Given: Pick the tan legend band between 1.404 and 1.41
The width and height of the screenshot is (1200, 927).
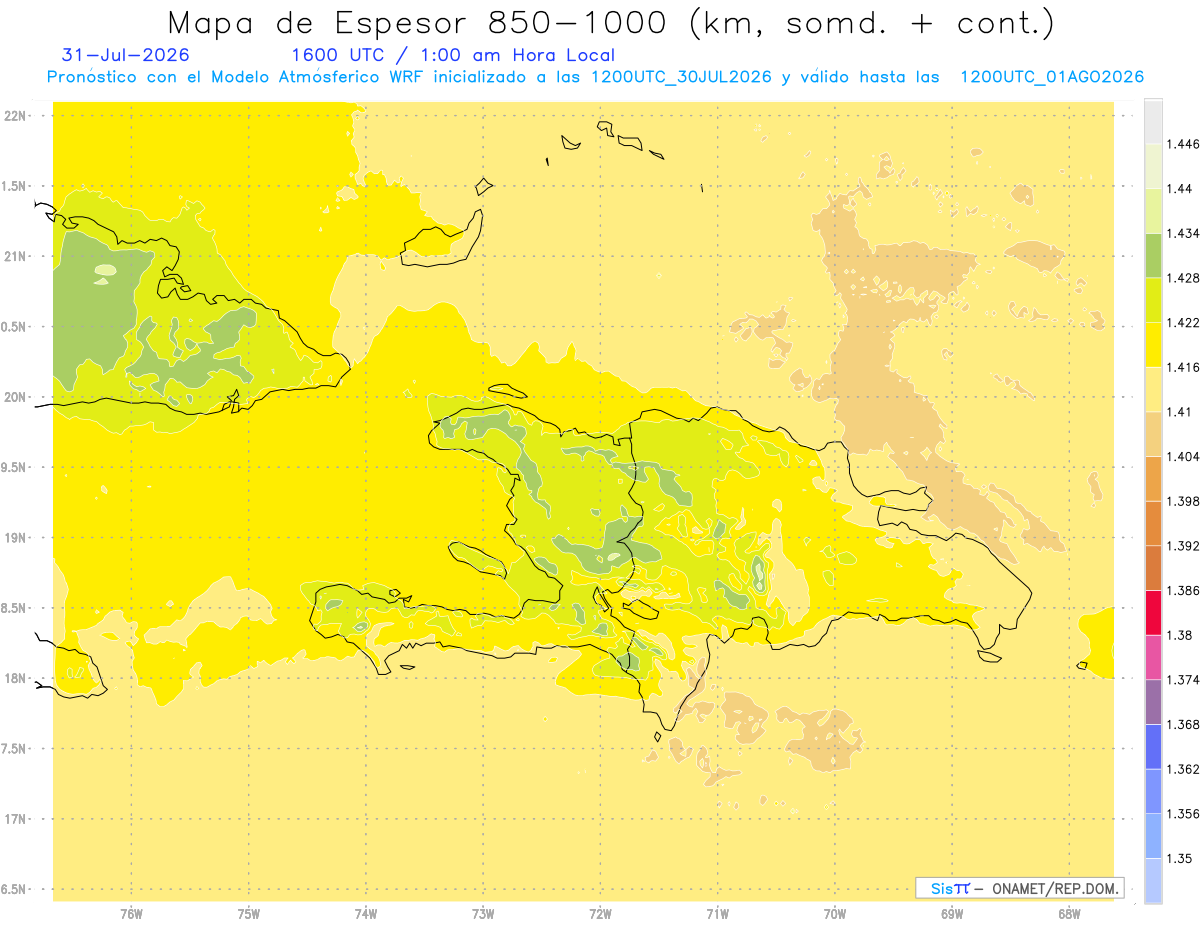Looking at the screenshot, I should pos(1154,434).
